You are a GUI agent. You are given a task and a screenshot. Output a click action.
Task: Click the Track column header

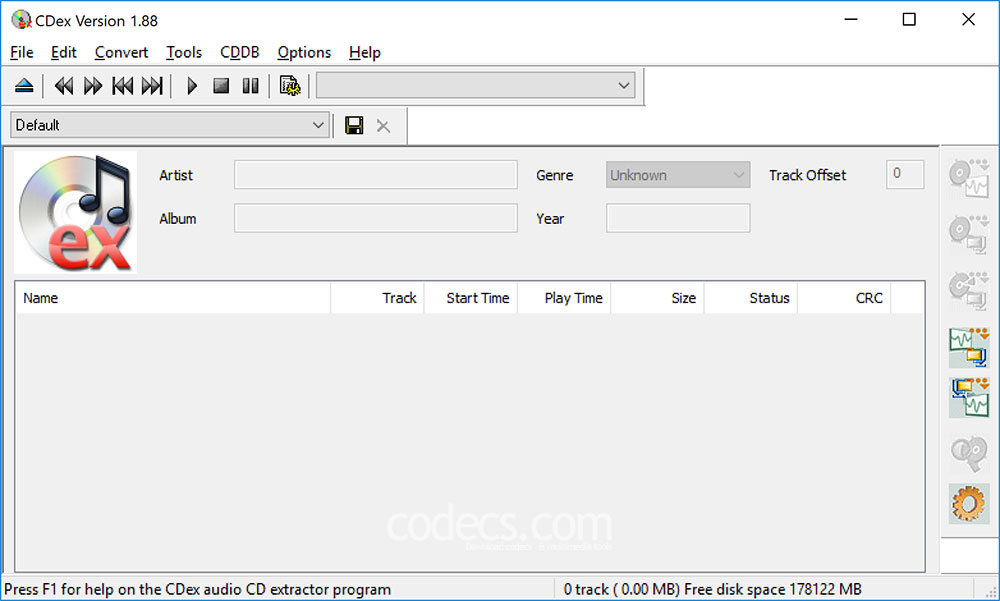pyautogui.click(x=378, y=298)
